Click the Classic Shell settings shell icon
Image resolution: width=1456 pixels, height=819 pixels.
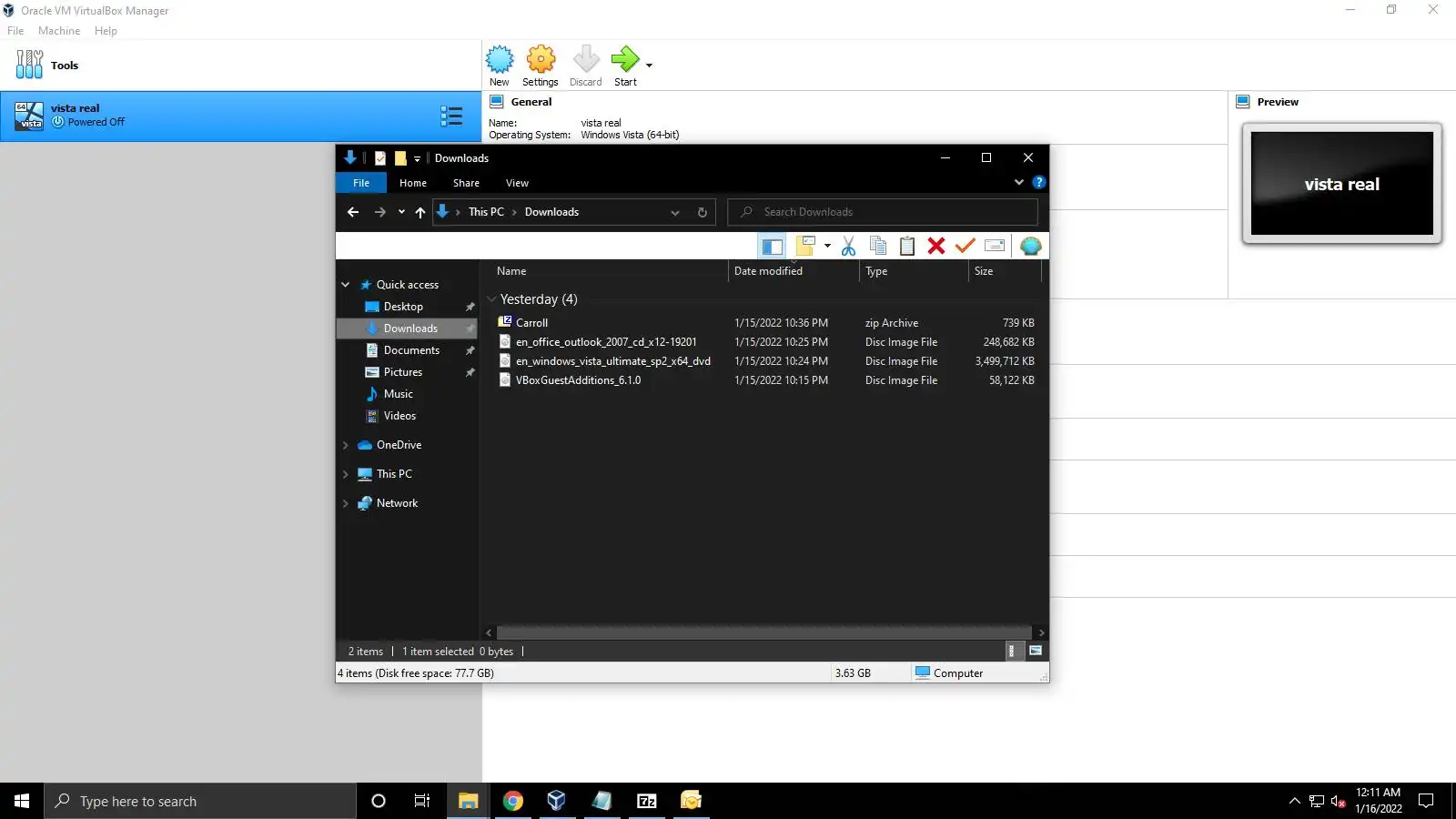click(1030, 246)
